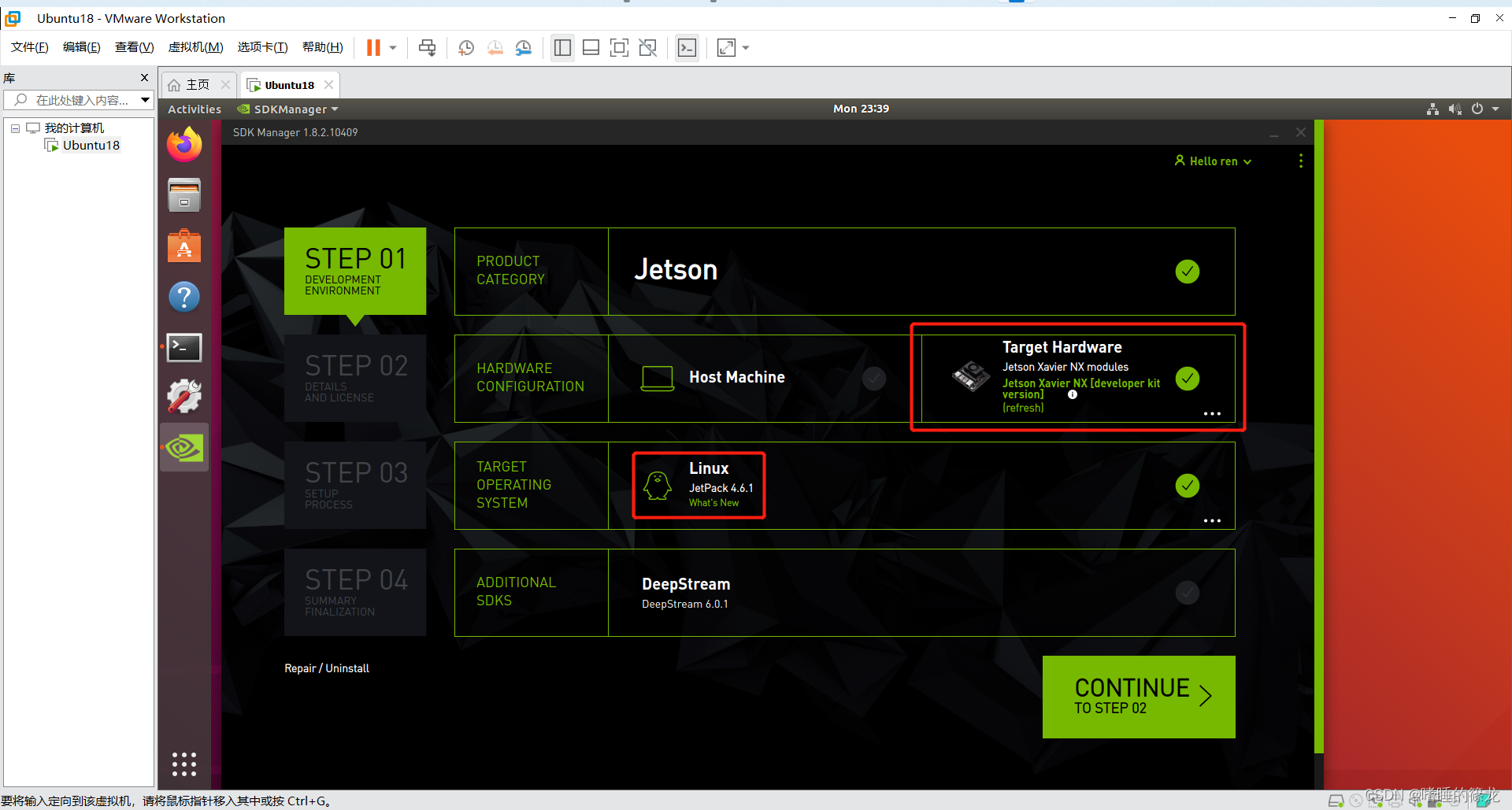
Task: Open Ubuntu power menu icon
Action: (1477, 109)
